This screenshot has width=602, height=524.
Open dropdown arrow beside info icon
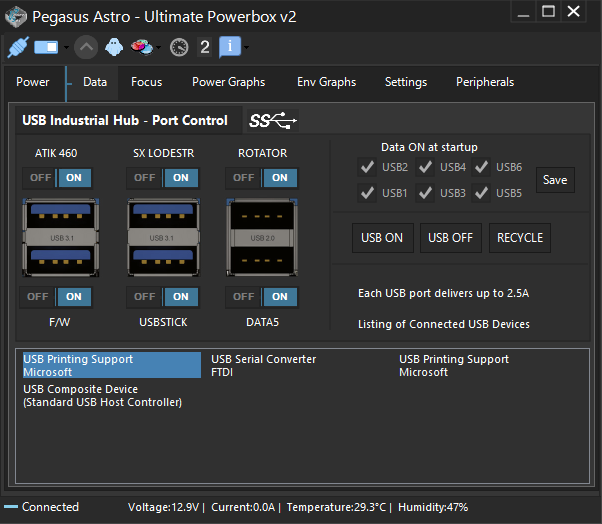pyautogui.click(x=246, y=48)
